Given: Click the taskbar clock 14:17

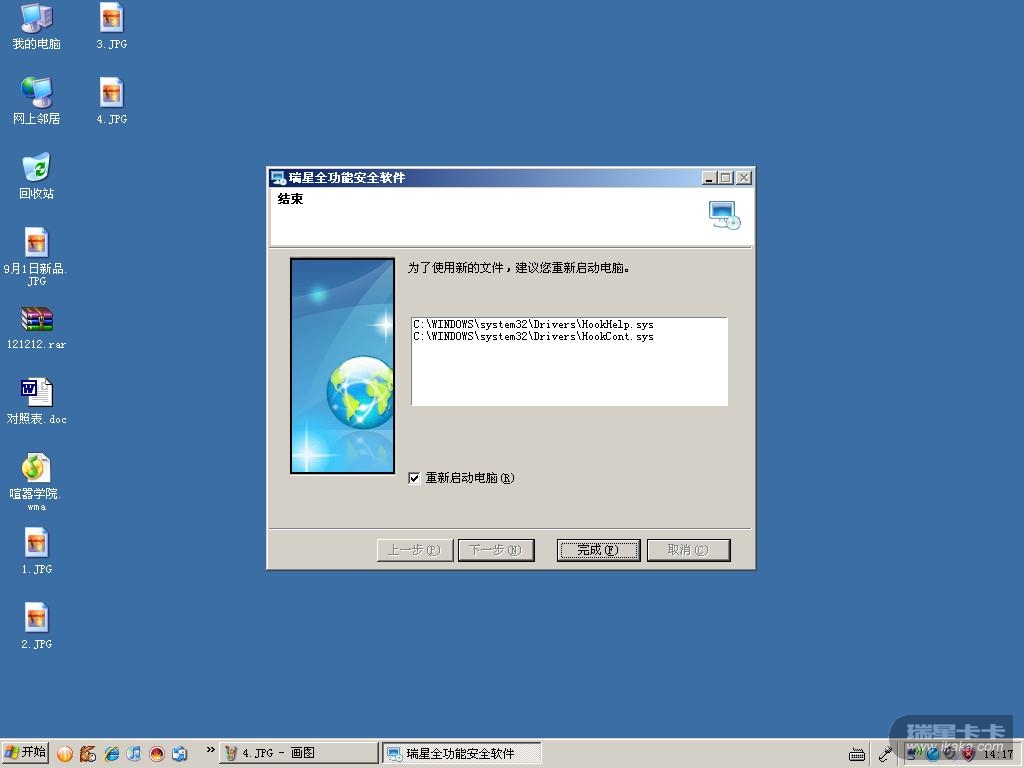Looking at the screenshot, I should click(x=998, y=754).
